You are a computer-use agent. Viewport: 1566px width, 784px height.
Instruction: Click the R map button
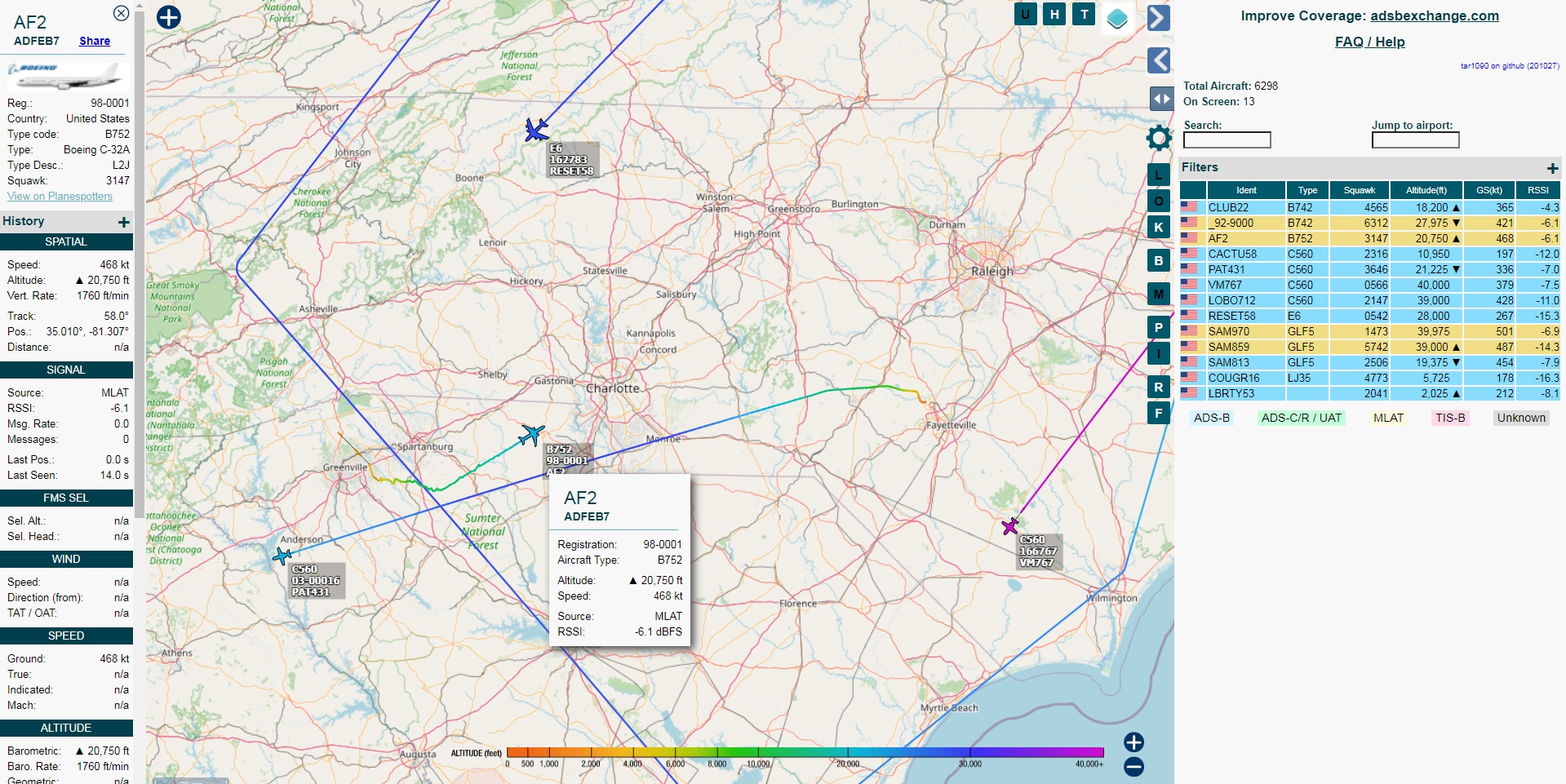point(1159,387)
